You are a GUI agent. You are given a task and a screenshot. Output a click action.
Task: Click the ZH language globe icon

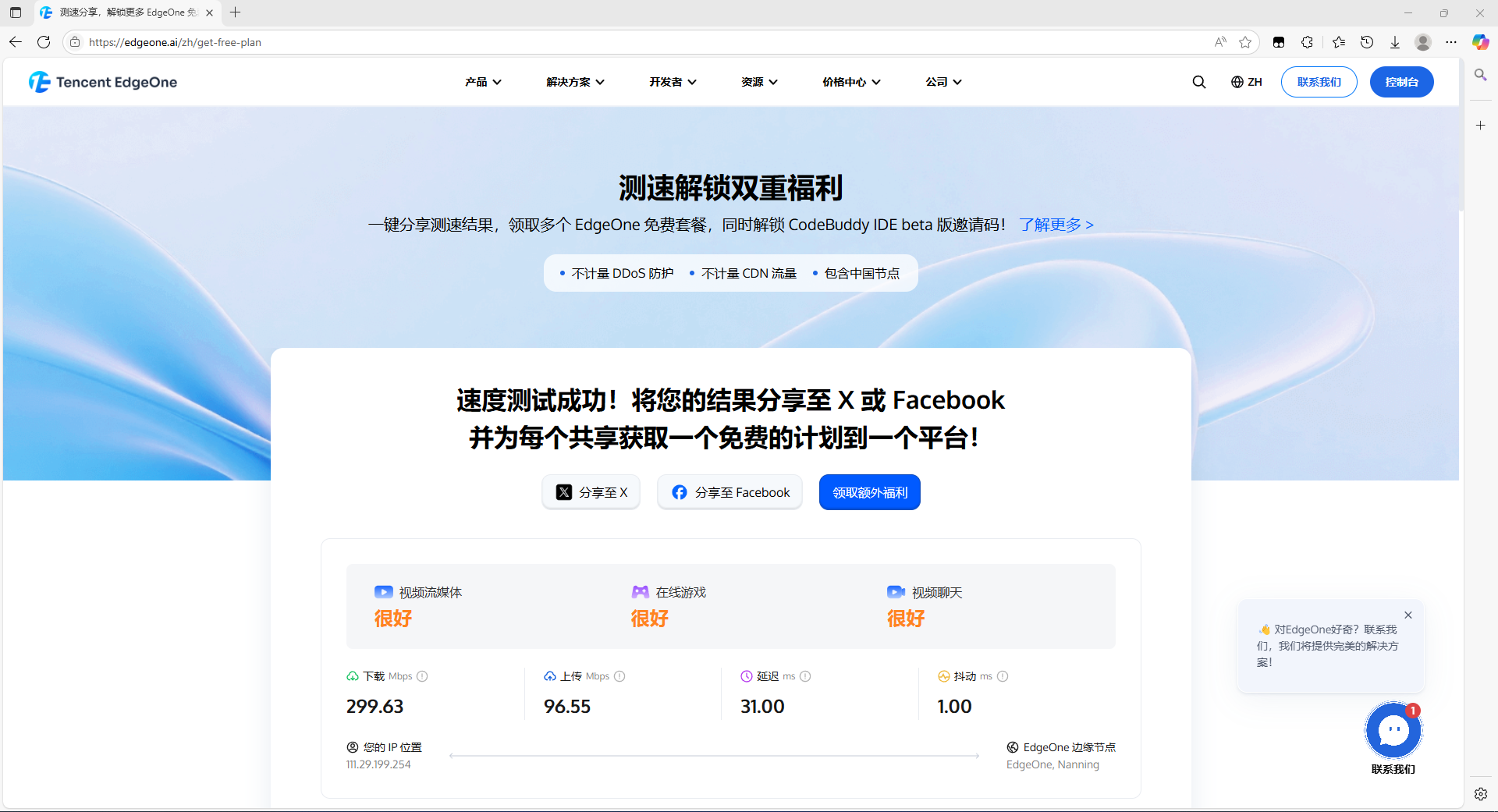click(1235, 81)
